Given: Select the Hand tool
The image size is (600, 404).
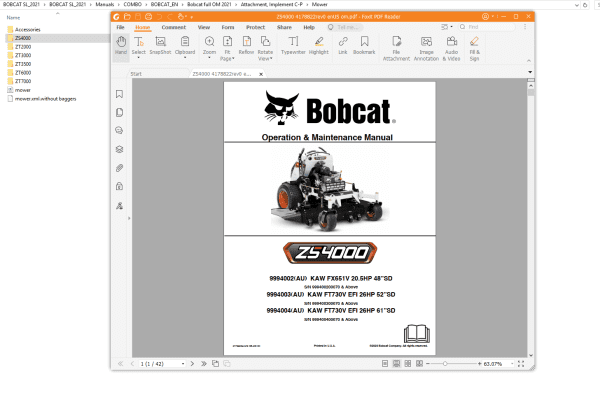Looking at the screenshot, I should (x=121, y=46).
